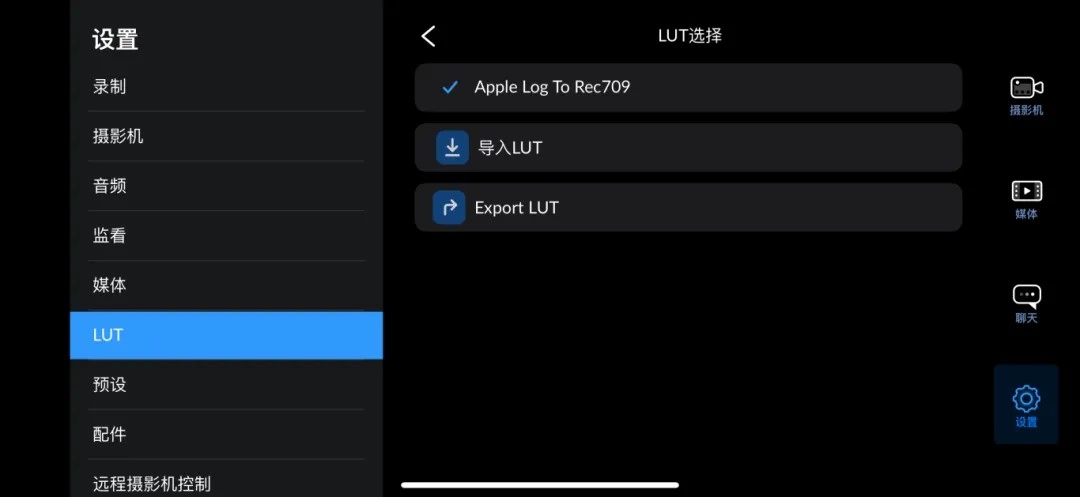
Task: Tap the import LUT download icon
Action: pos(452,148)
